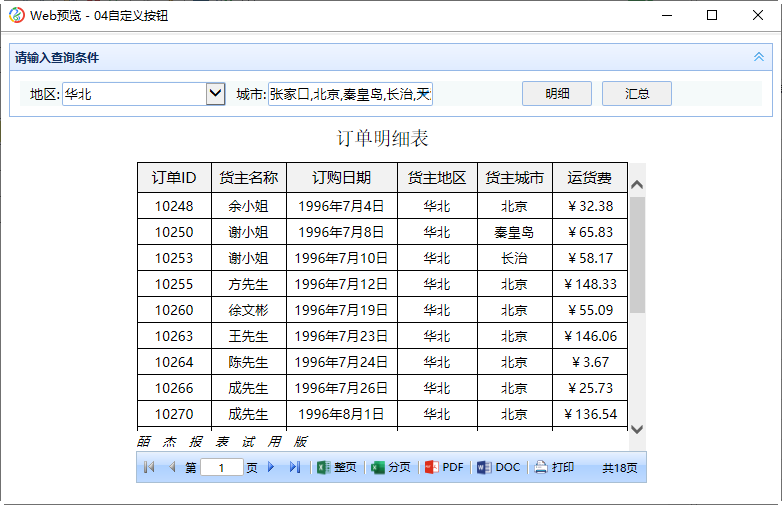Print the report with 打印 button
Image resolution: width=782 pixels, height=505 pixels.
(554, 467)
